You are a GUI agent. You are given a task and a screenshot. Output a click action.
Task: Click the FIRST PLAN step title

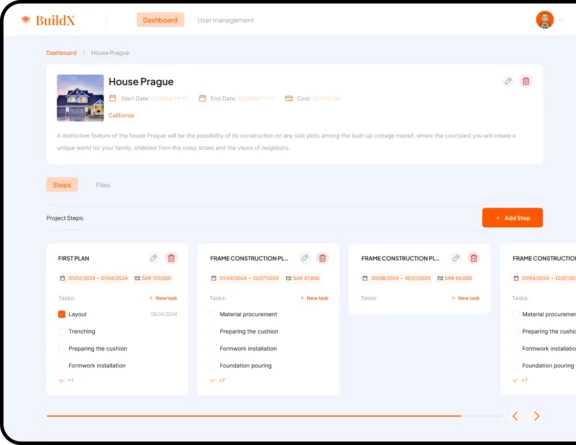tap(73, 258)
